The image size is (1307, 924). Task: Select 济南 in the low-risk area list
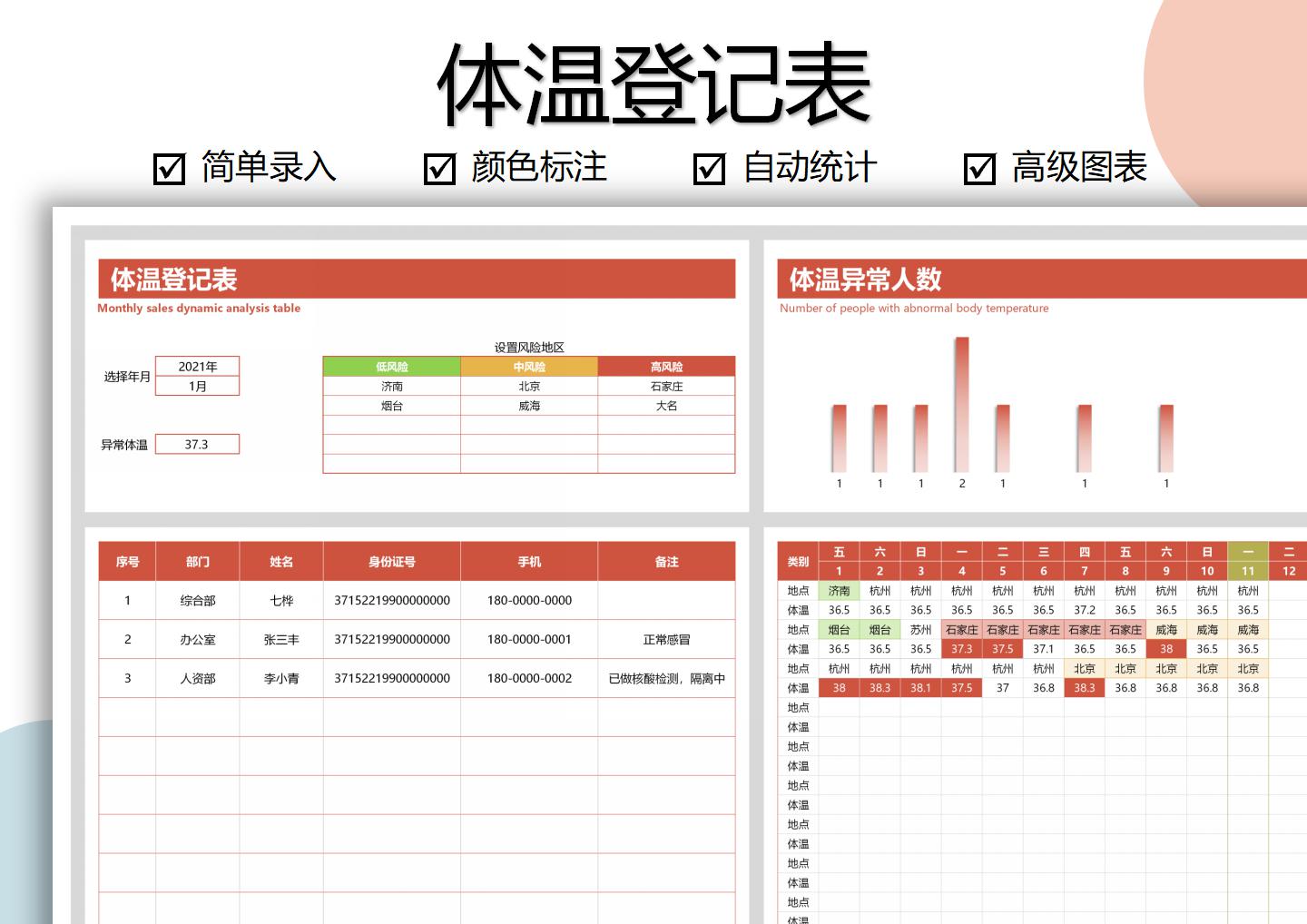pos(391,385)
